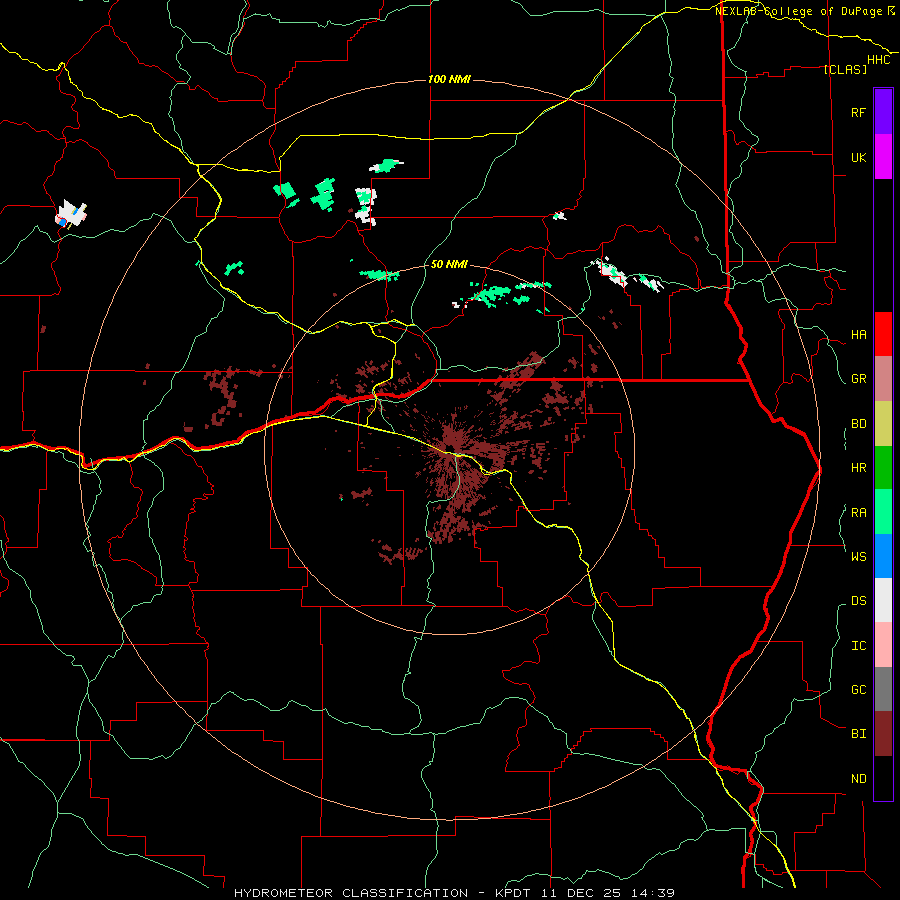
Task: Click the HR green legend swatch
Action: pyautogui.click(x=883, y=468)
